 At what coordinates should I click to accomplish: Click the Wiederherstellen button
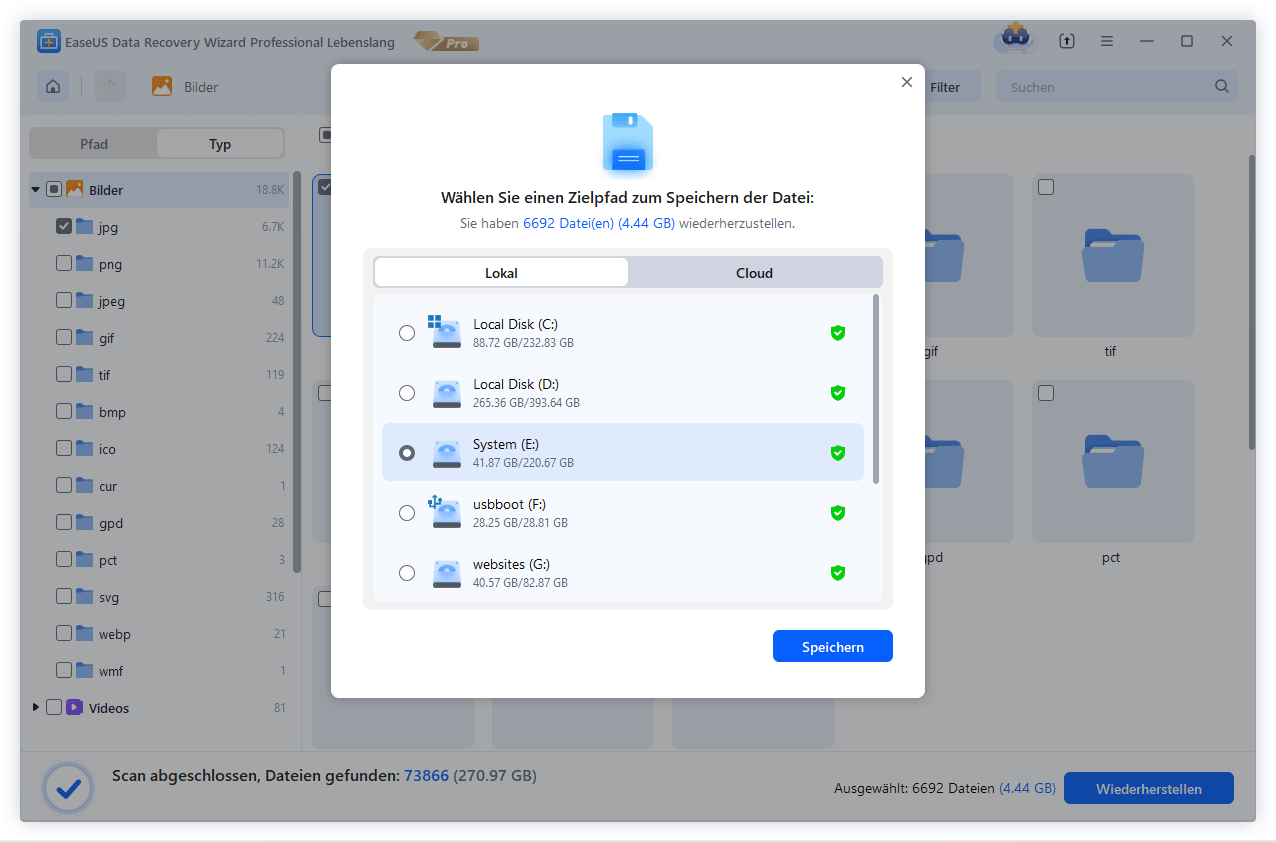tap(1148, 789)
